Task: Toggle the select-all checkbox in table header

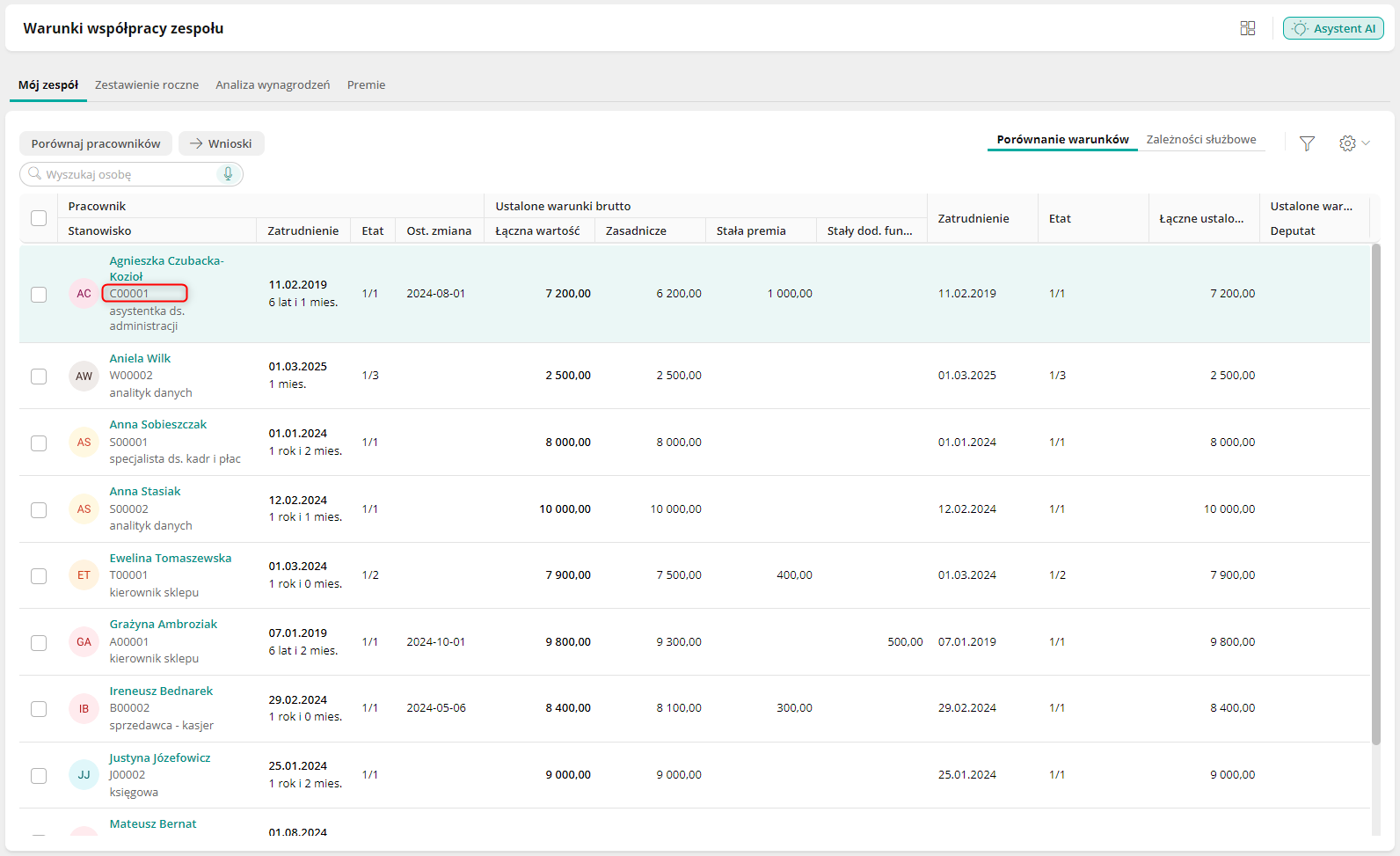Action: [39, 218]
